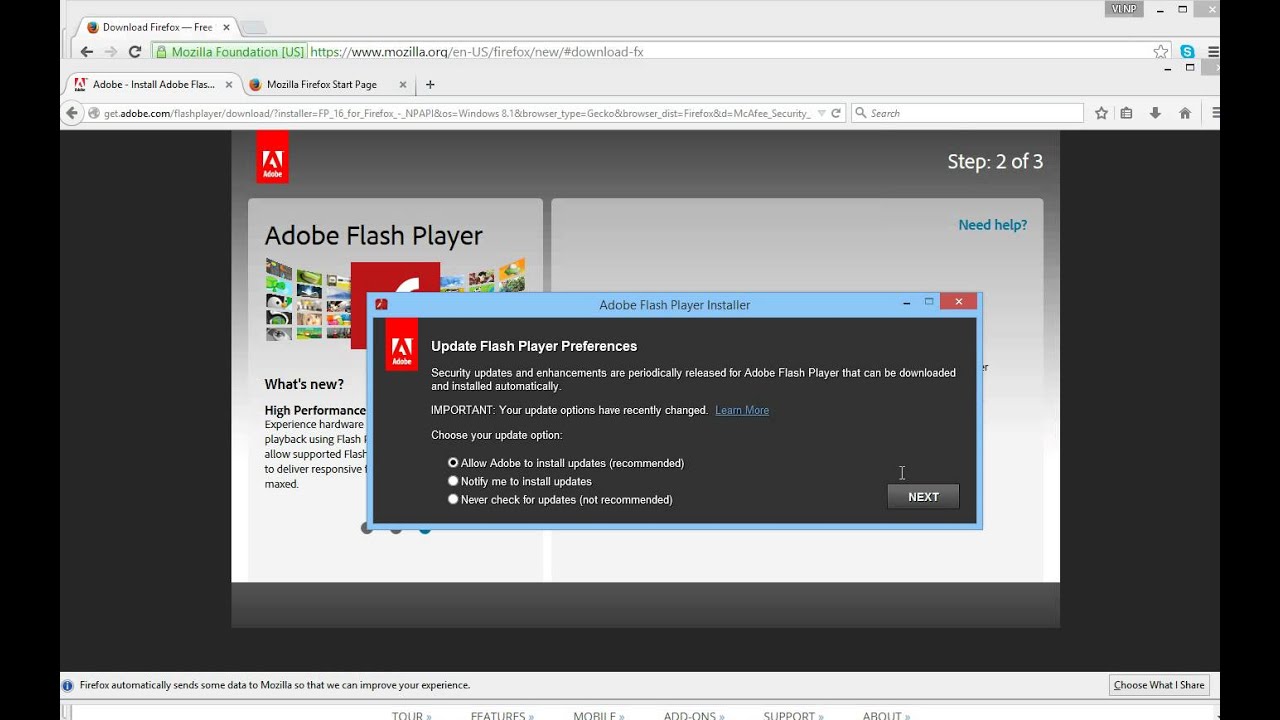Click the NEXT button
This screenshot has width=1280, height=720.
[x=923, y=497]
